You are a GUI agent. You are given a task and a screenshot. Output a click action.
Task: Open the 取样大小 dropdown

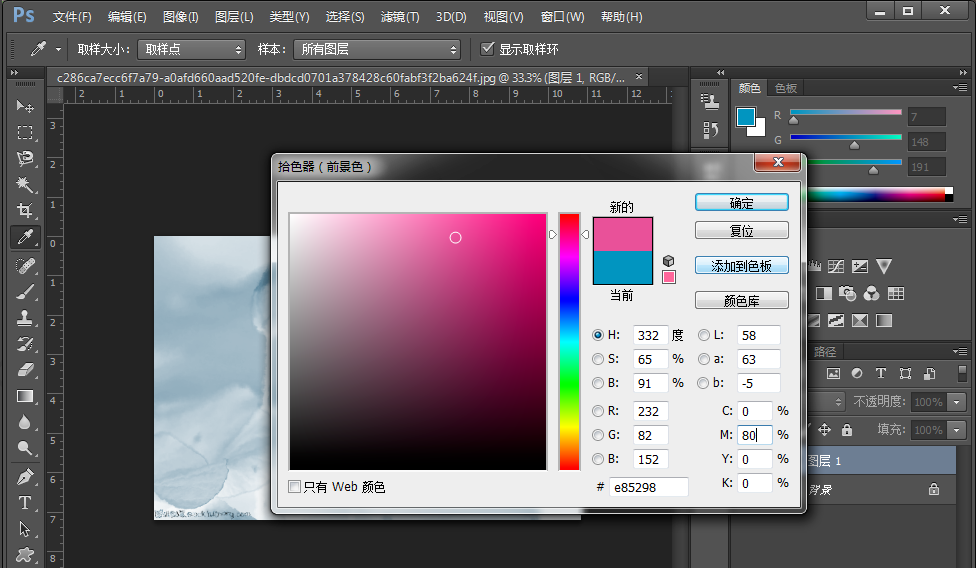click(191, 49)
